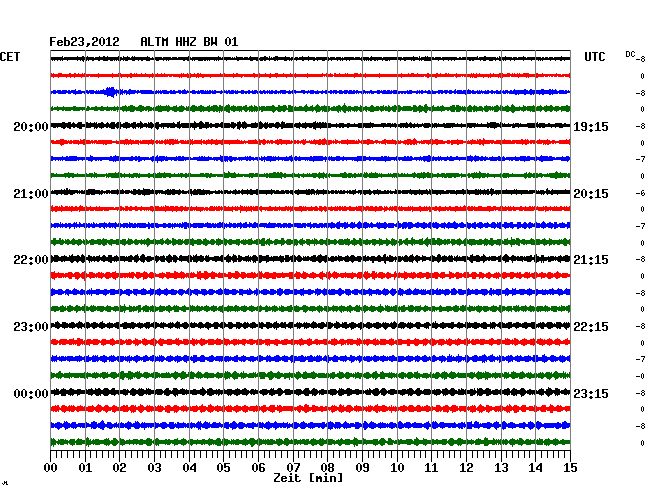Click the 21:00 CET time label
650x494 pixels.
31,194
